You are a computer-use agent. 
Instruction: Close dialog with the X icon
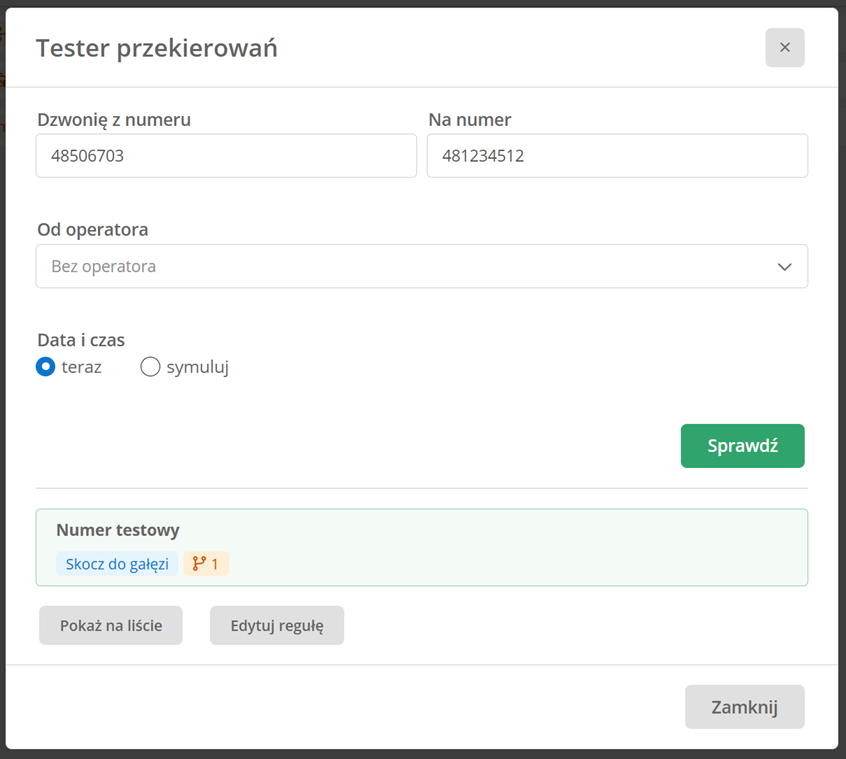784,47
